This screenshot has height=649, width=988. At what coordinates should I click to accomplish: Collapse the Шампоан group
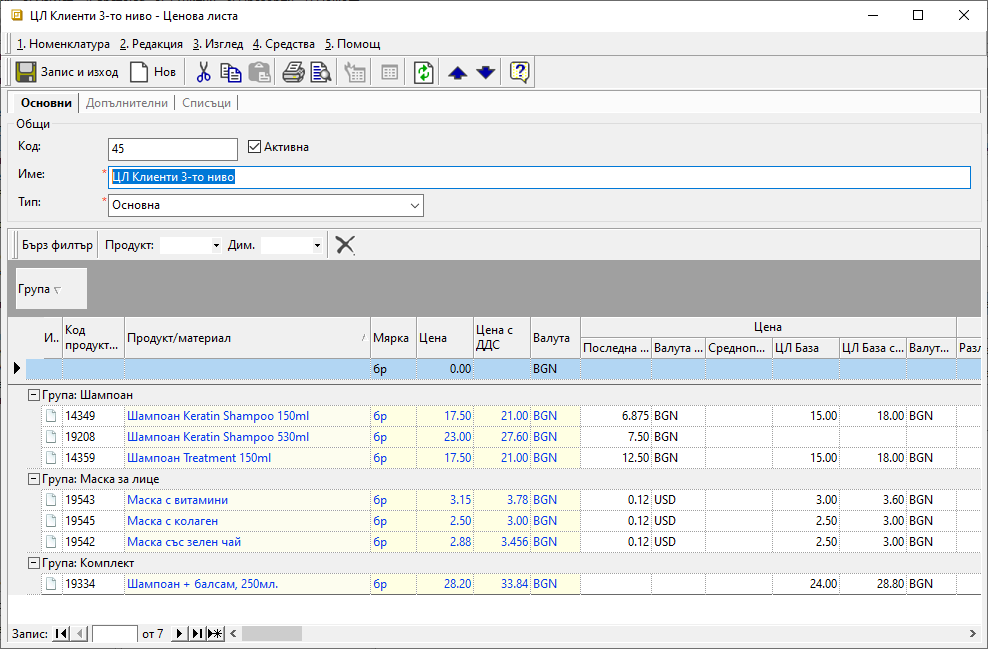click(33, 395)
